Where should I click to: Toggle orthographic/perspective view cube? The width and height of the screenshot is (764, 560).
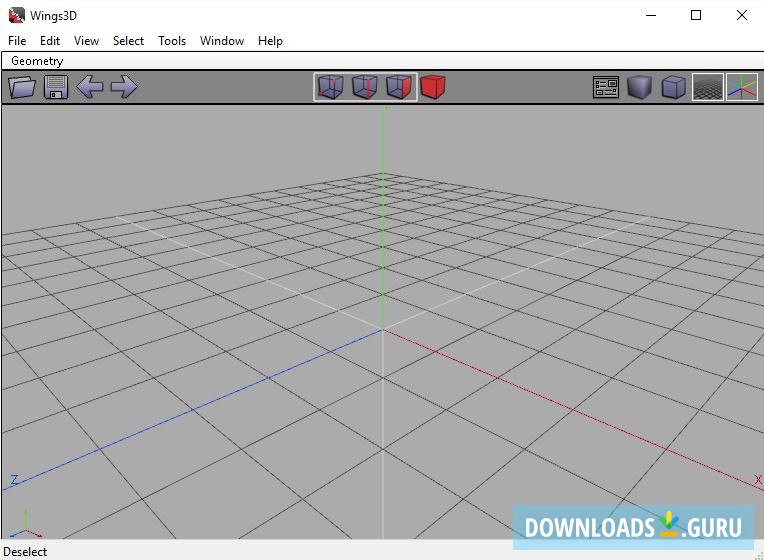[x=674, y=87]
